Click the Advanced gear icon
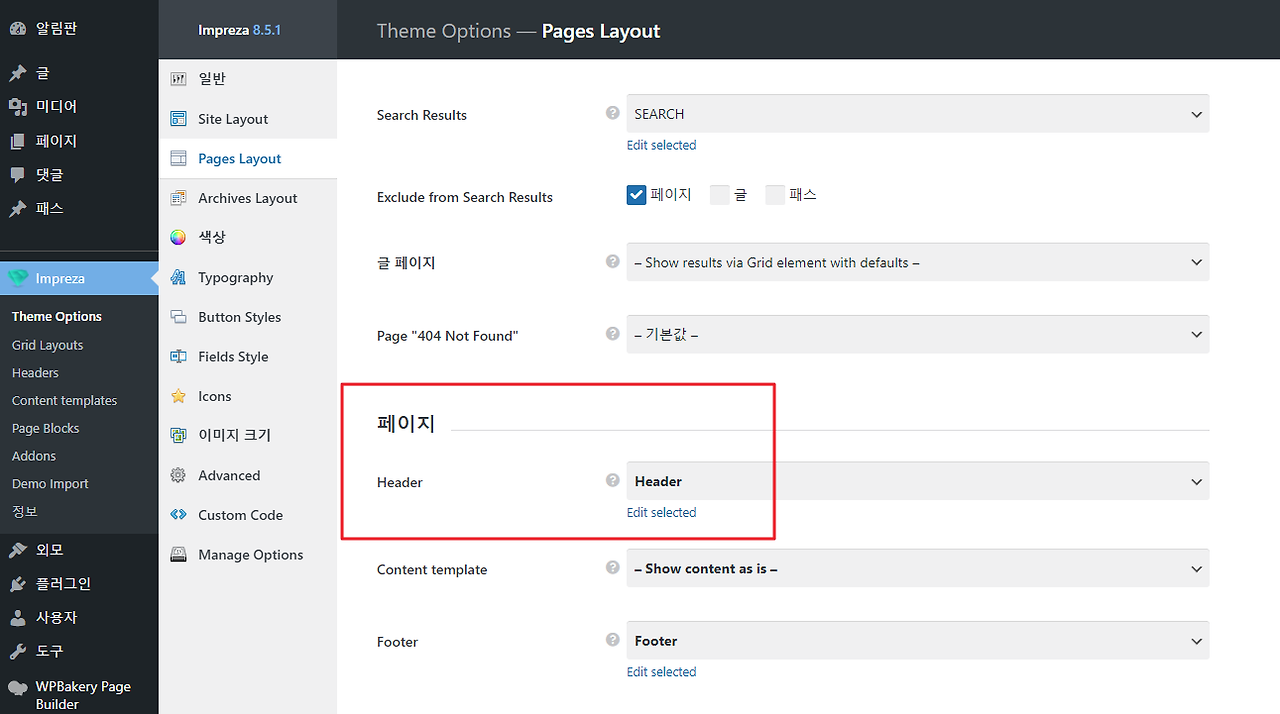Image resolution: width=1280 pixels, height=714 pixels. click(x=178, y=475)
